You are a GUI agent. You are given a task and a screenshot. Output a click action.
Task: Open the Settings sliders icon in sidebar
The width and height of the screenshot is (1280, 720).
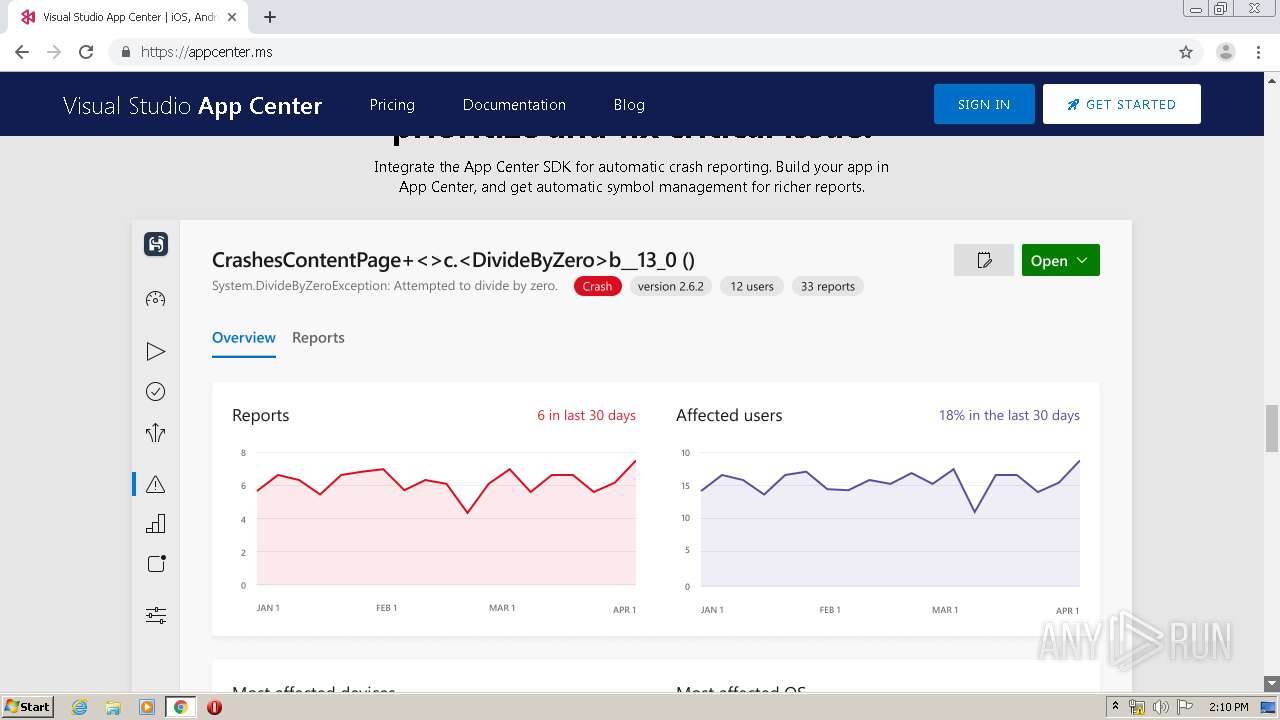point(155,615)
